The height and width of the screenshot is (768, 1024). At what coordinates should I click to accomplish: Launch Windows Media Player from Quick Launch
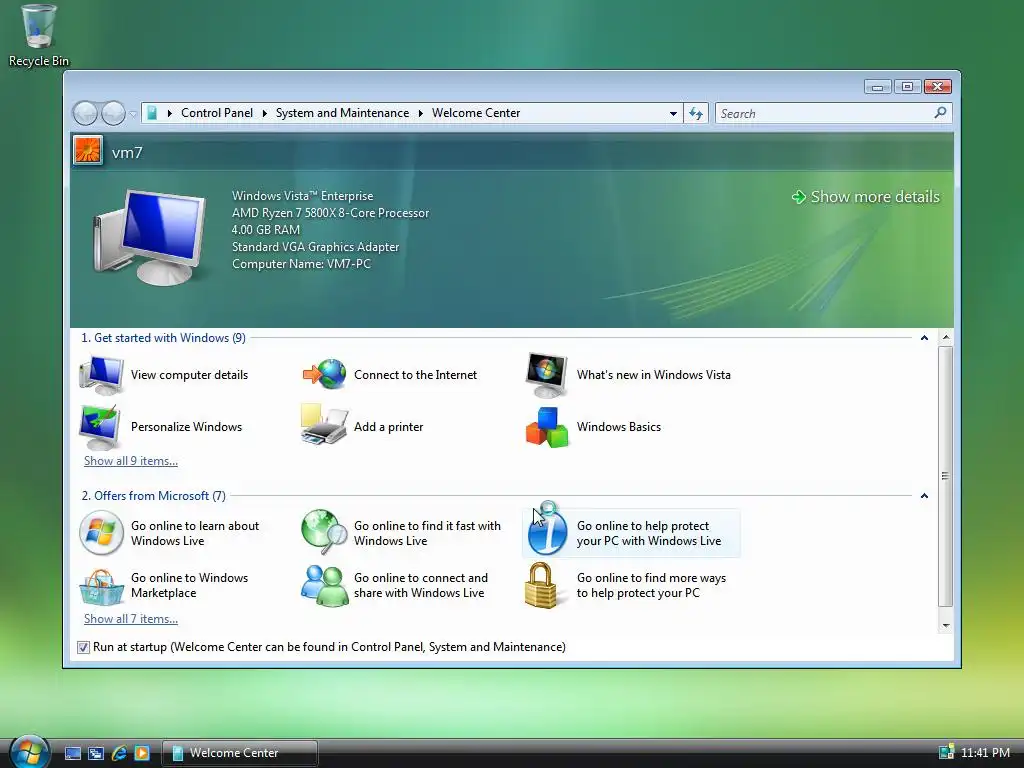pos(142,753)
